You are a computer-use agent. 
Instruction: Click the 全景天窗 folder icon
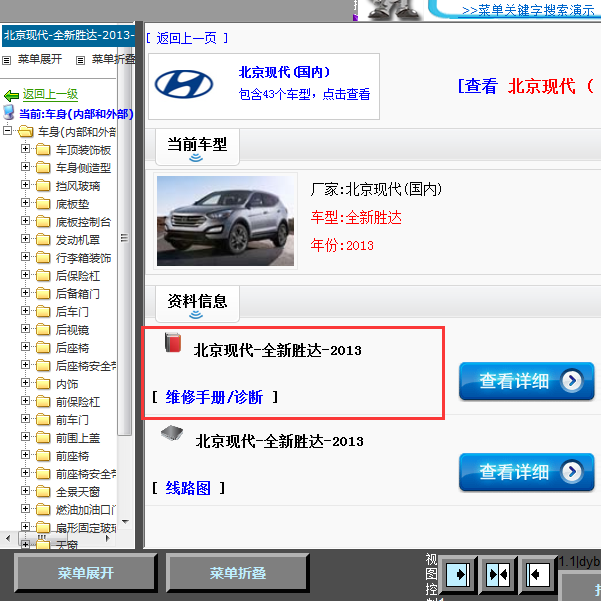[43, 491]
